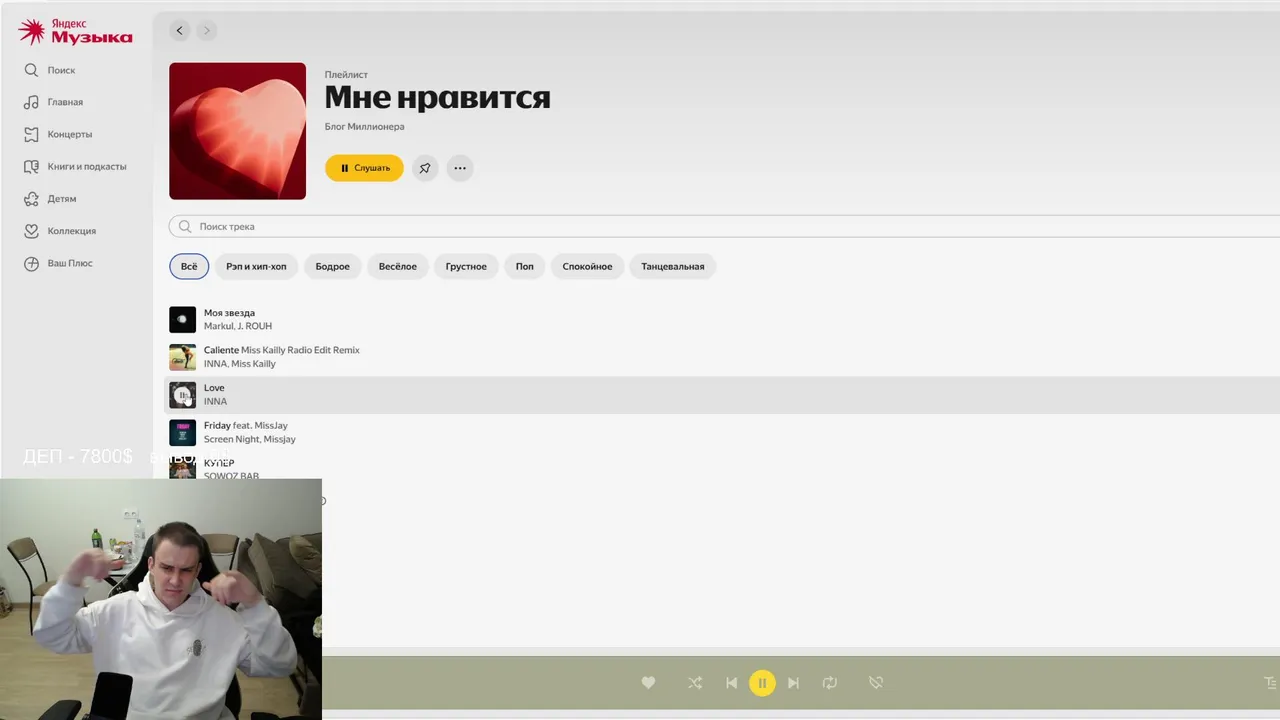Skip to the next track
This screenshot has width=1280, height=720.
[793, 683]
